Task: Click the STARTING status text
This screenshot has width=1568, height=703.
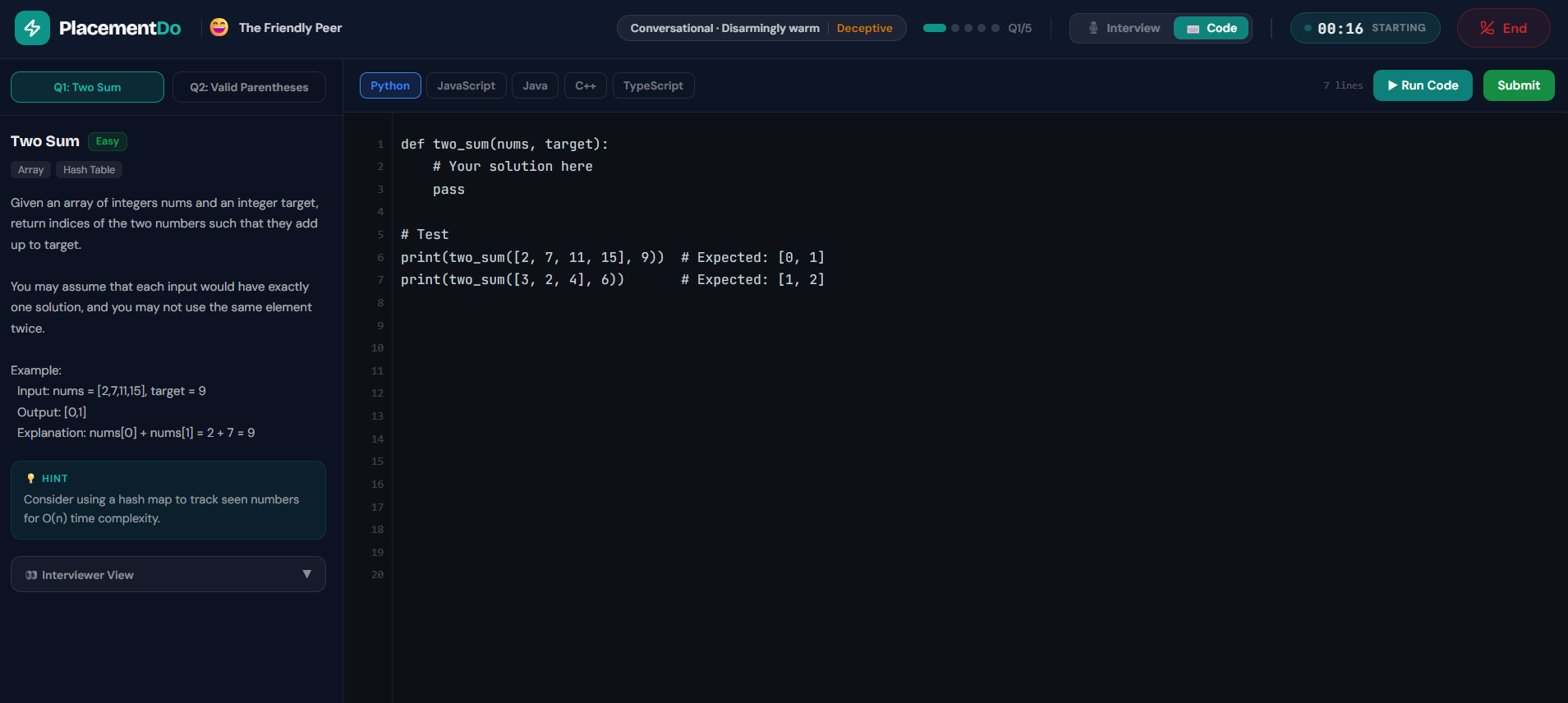Action: pos(1398,28)
